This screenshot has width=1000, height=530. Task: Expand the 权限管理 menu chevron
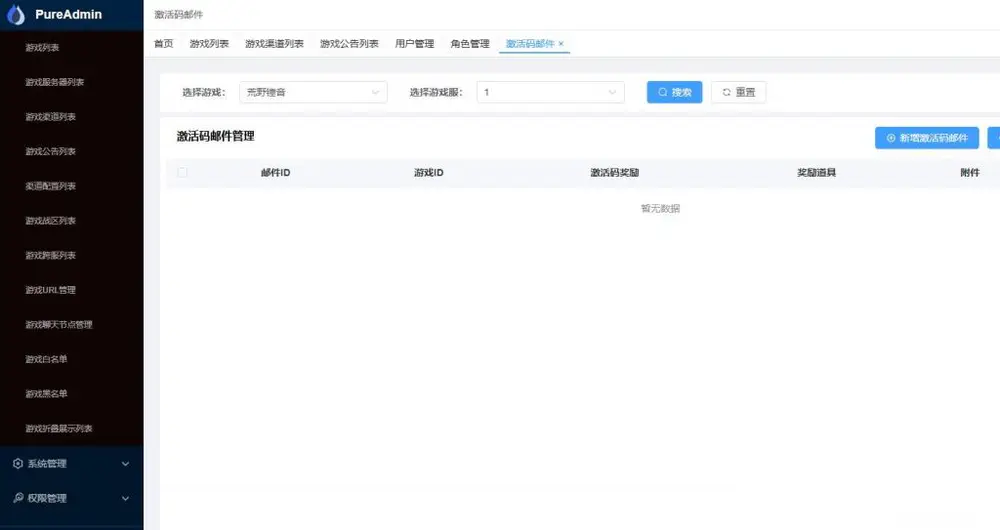point(125,498)
